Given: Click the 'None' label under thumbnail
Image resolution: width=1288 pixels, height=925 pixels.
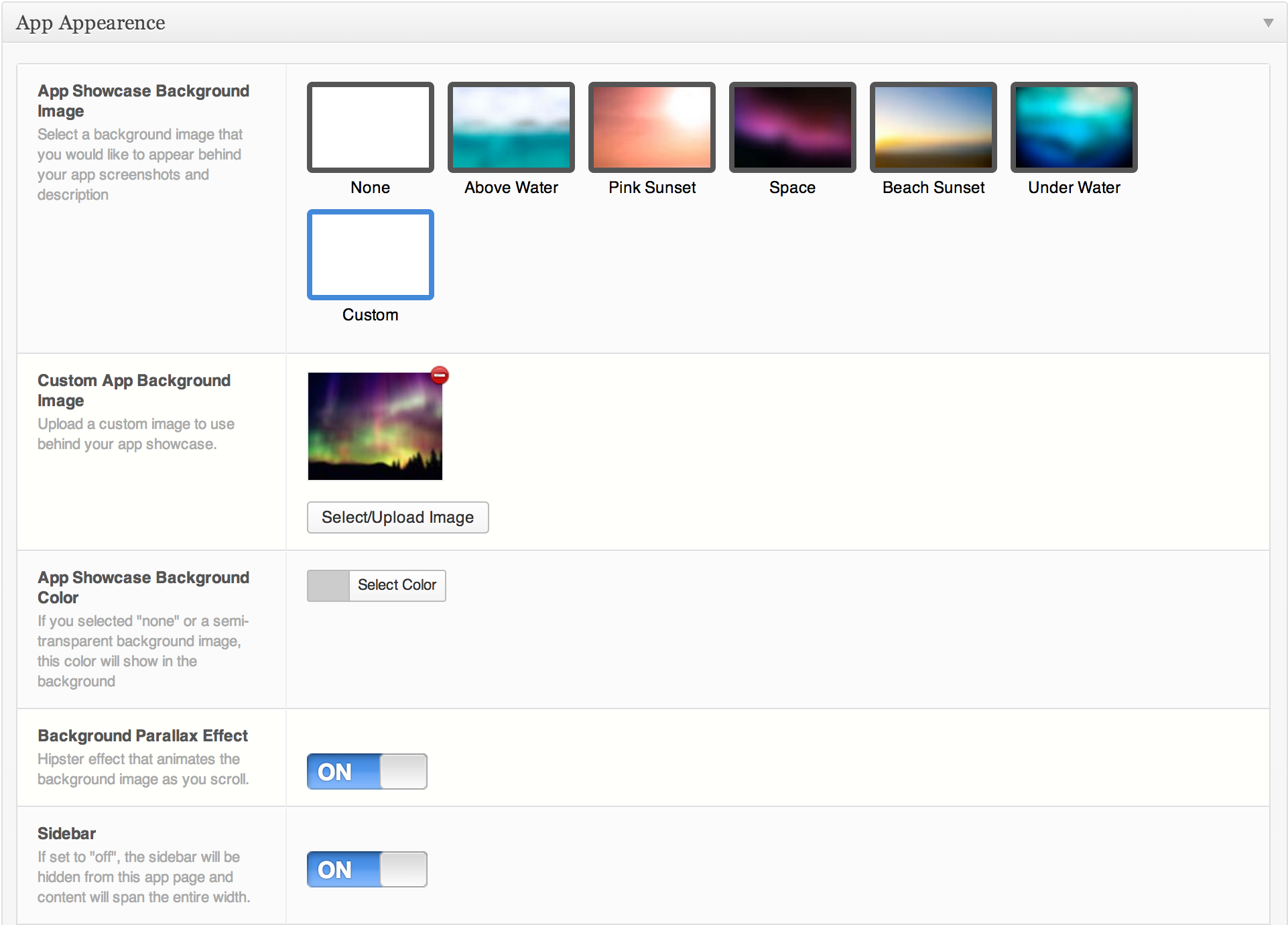Looking at the screenshot, I should click(x=371, y=188).
